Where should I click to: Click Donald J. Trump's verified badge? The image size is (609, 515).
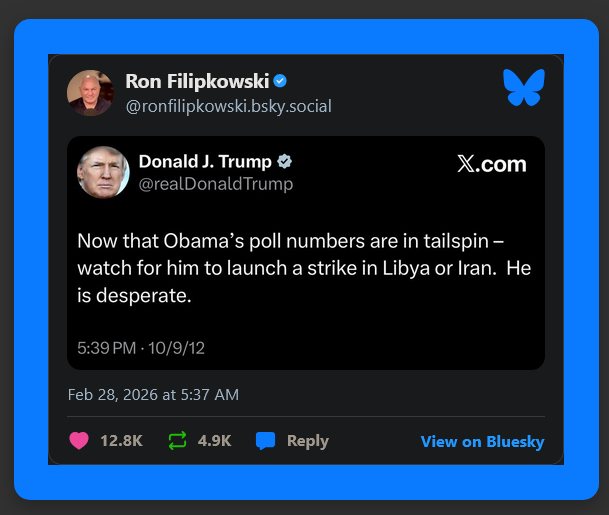pos(285,162)
